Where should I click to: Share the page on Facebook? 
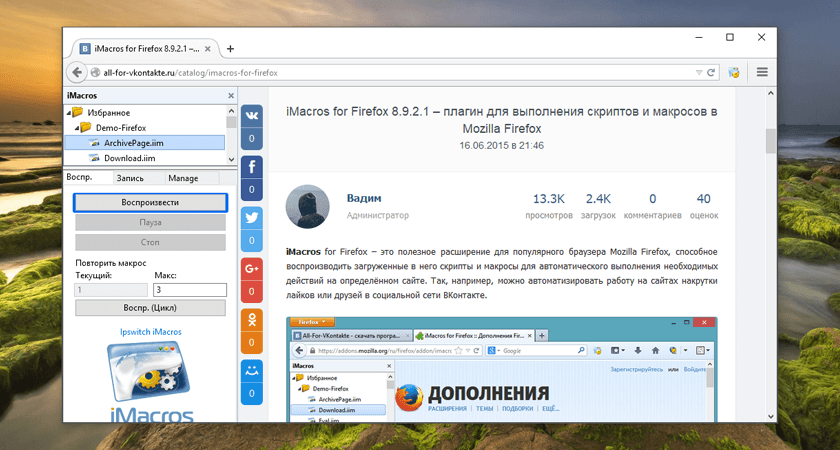click(252, 167)
